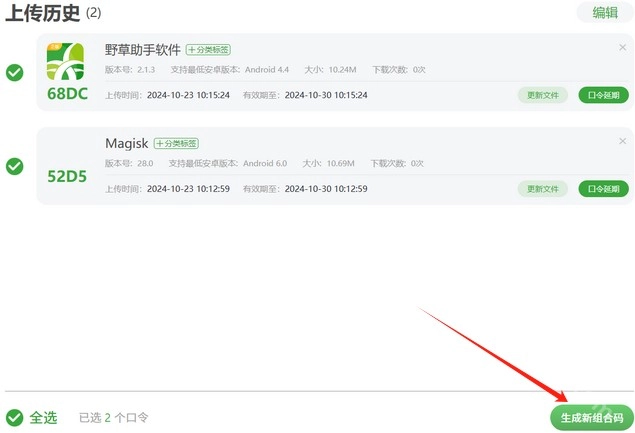The width and height of the screenshot is (635, 433).
Task: Extend code 68DC with 口令延期
Action: click(x=603, y=95)
